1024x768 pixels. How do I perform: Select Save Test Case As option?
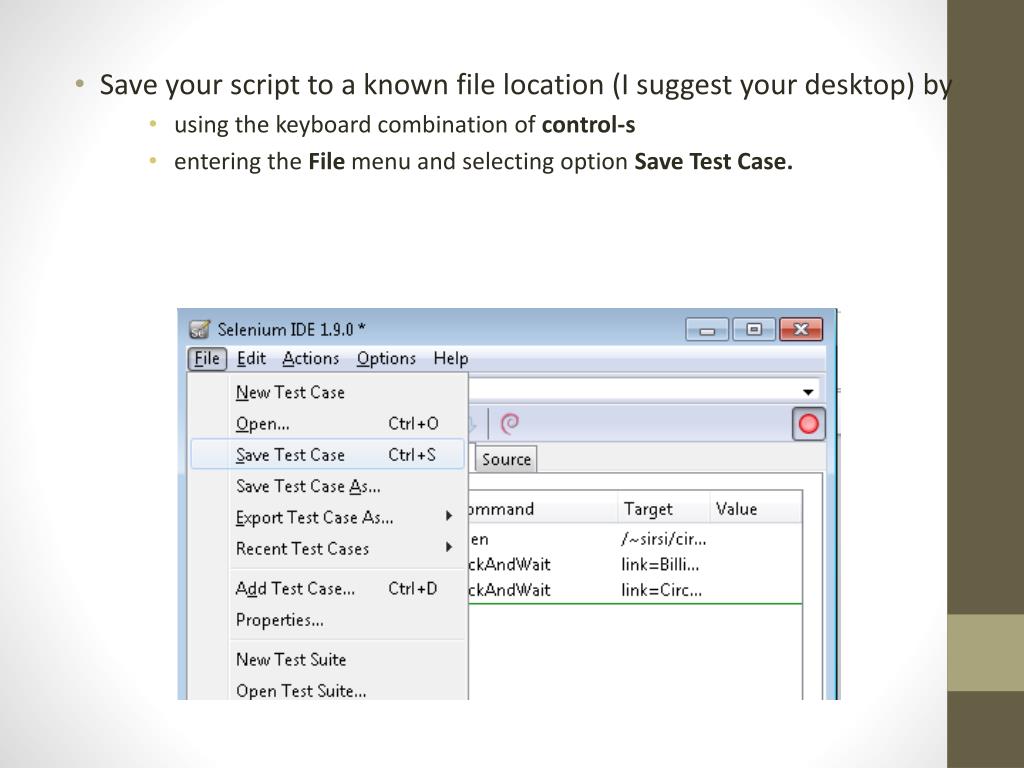click(x=308, y=486)
